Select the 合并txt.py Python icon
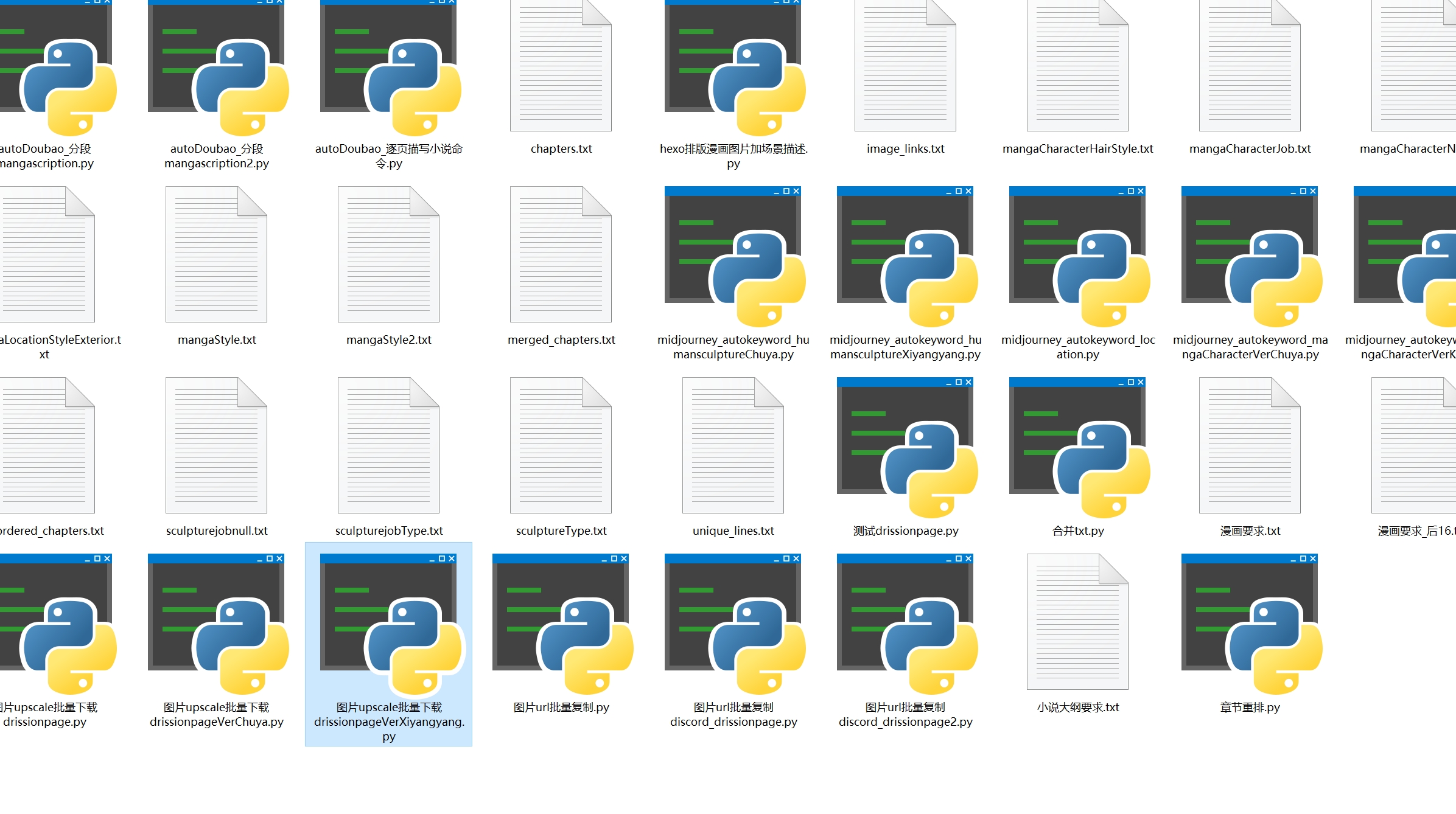Viewport: 1456px width, 814px height. coord(1079,448)
